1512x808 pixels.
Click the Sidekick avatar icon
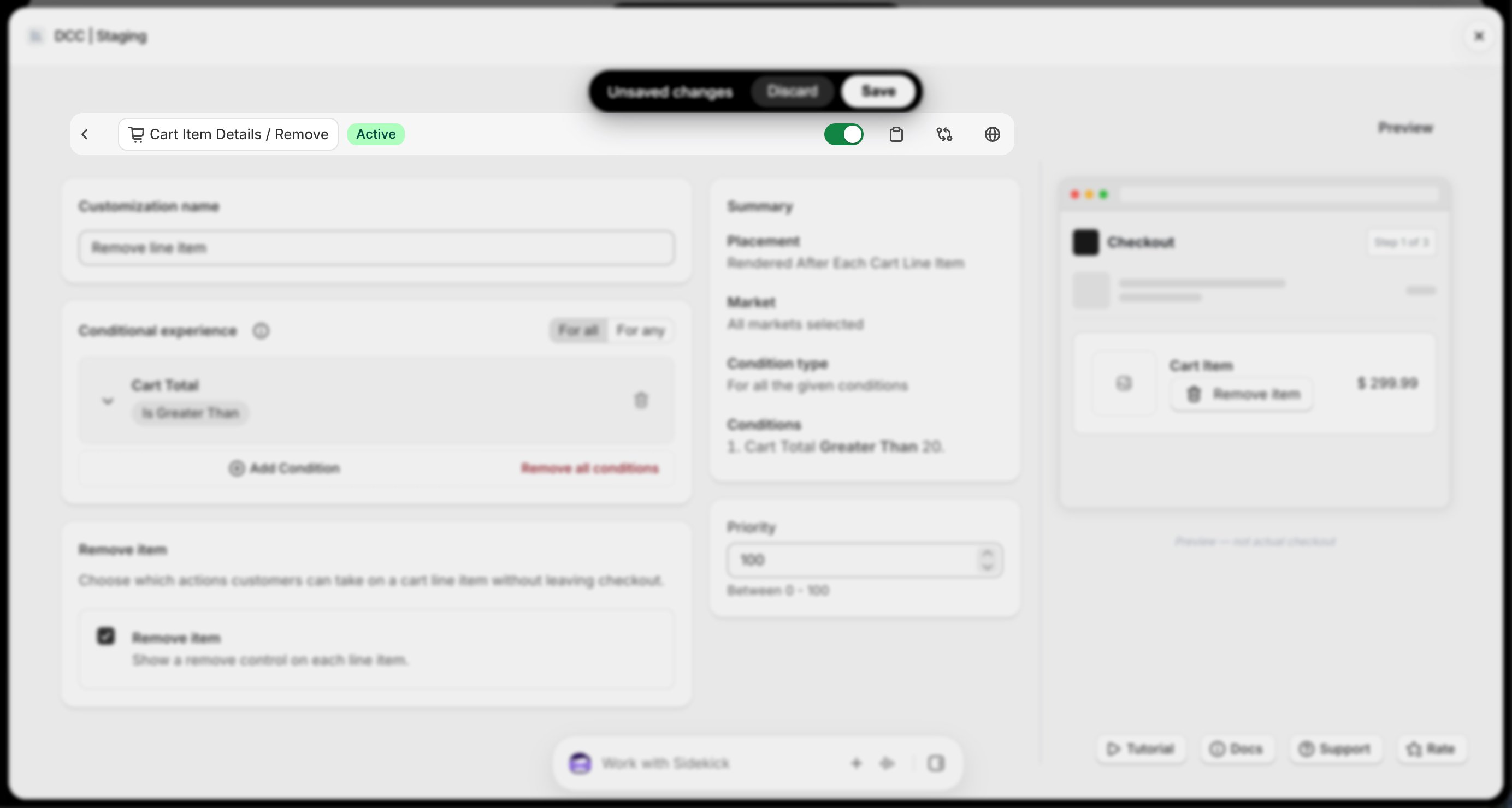pyautogui.click(x=580, y=763)
